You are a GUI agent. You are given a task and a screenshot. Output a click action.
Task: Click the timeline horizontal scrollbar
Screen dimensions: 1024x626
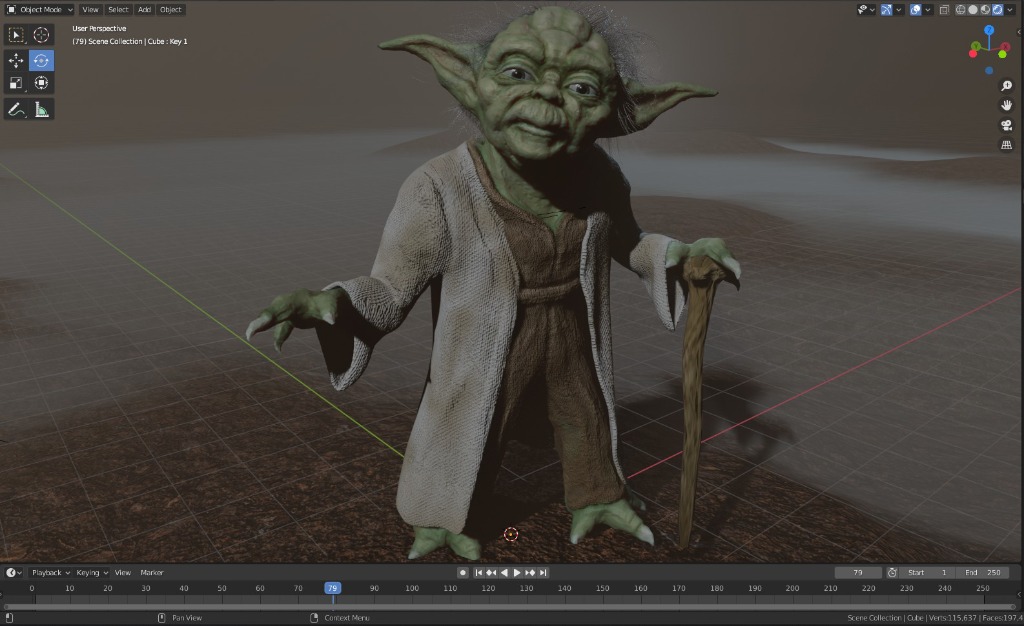click(x=509, y=607)
